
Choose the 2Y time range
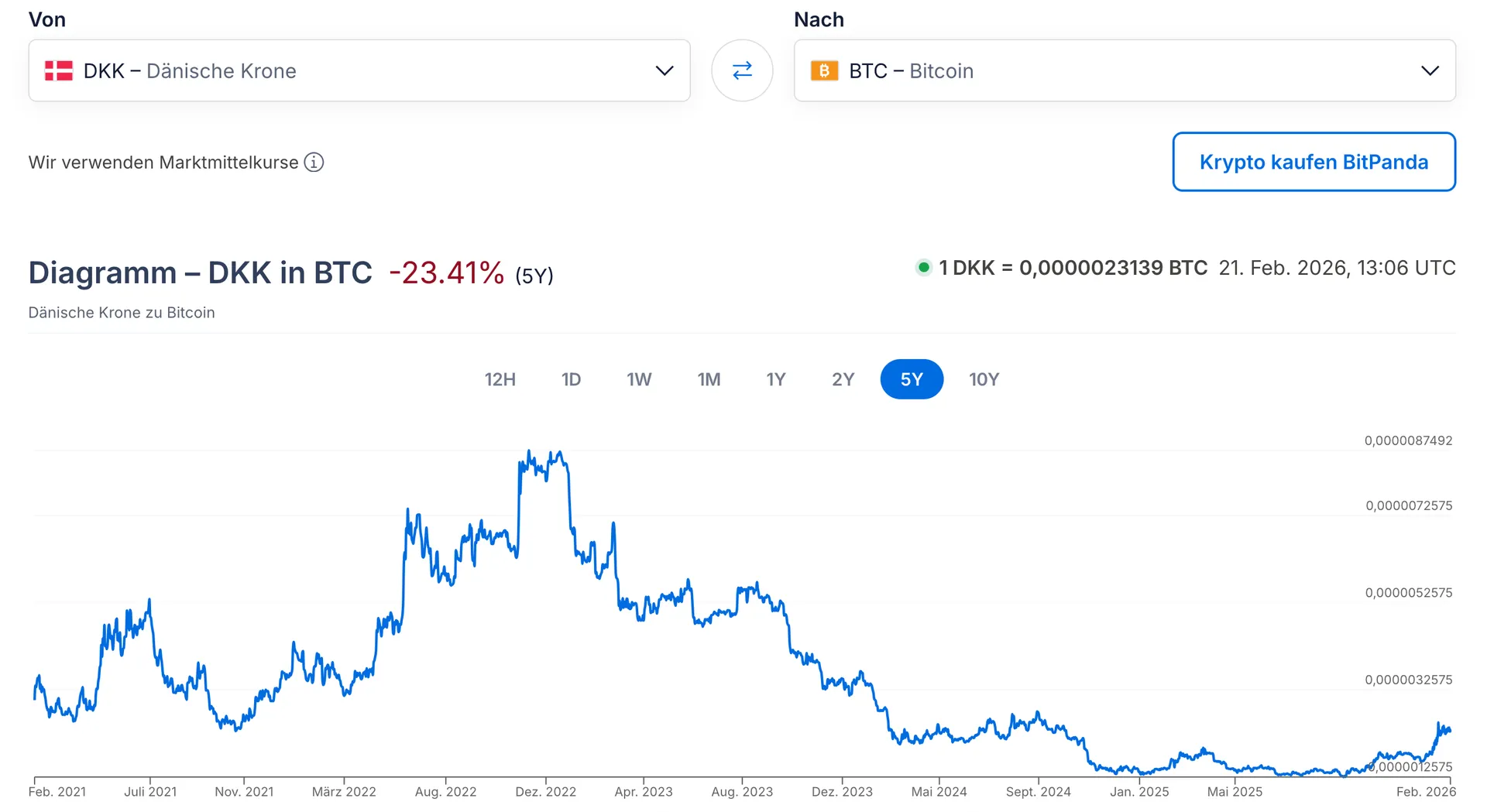point(843,379)
